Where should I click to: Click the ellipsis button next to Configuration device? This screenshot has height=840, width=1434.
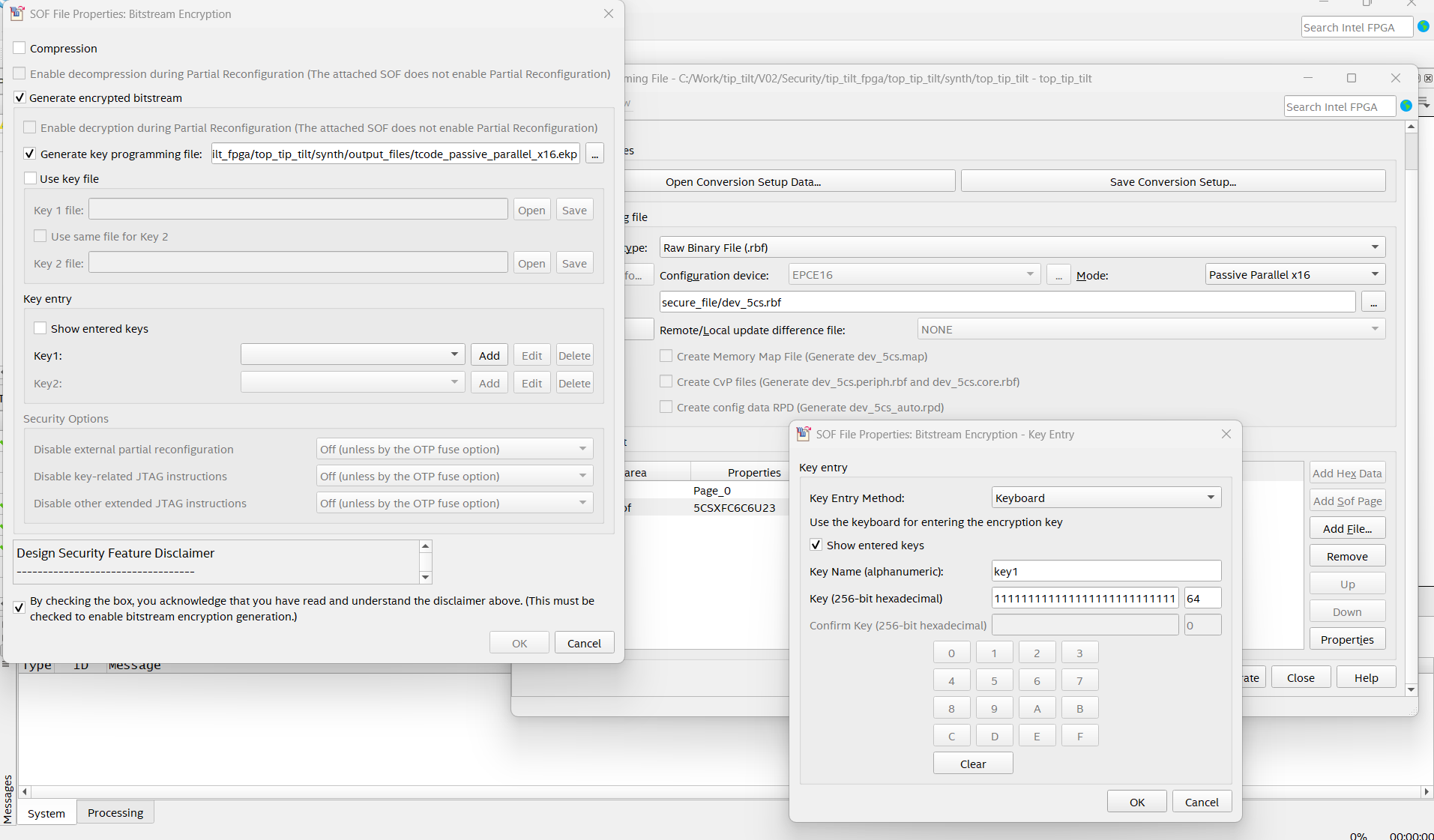[1058, 275]
